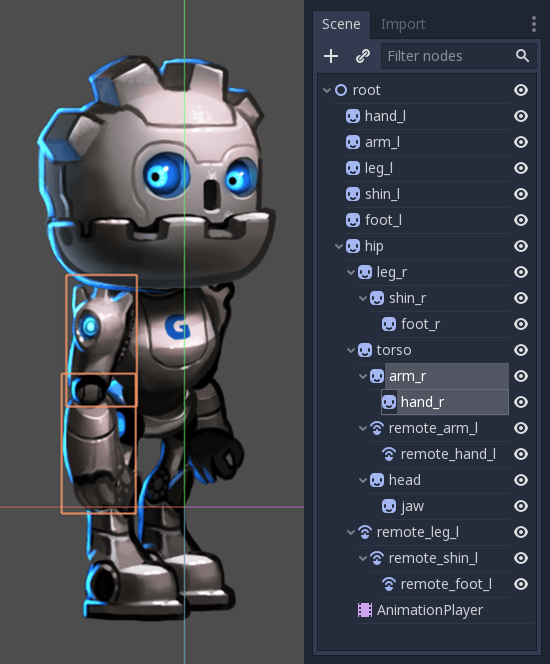
Task: Collapse the shin_r node
Action: click(362, 298)
